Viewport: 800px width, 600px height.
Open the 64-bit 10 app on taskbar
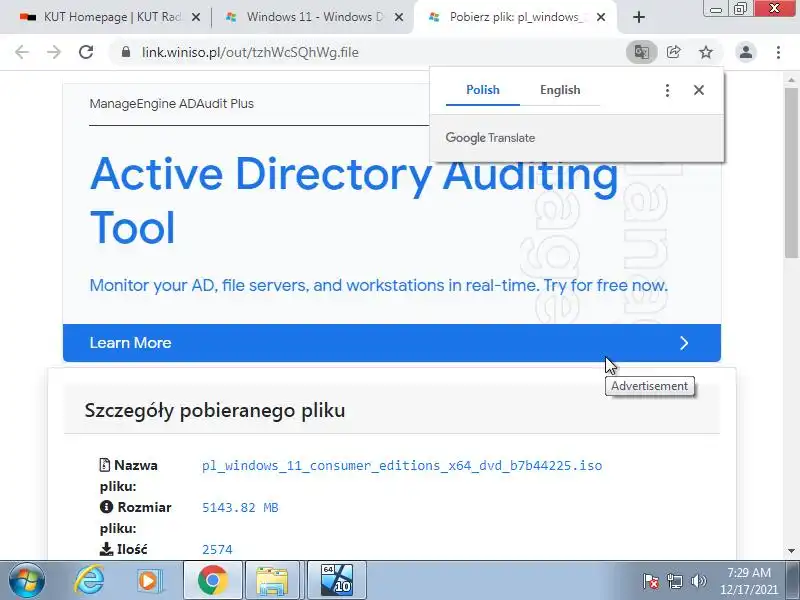click(x=337, y=581)
